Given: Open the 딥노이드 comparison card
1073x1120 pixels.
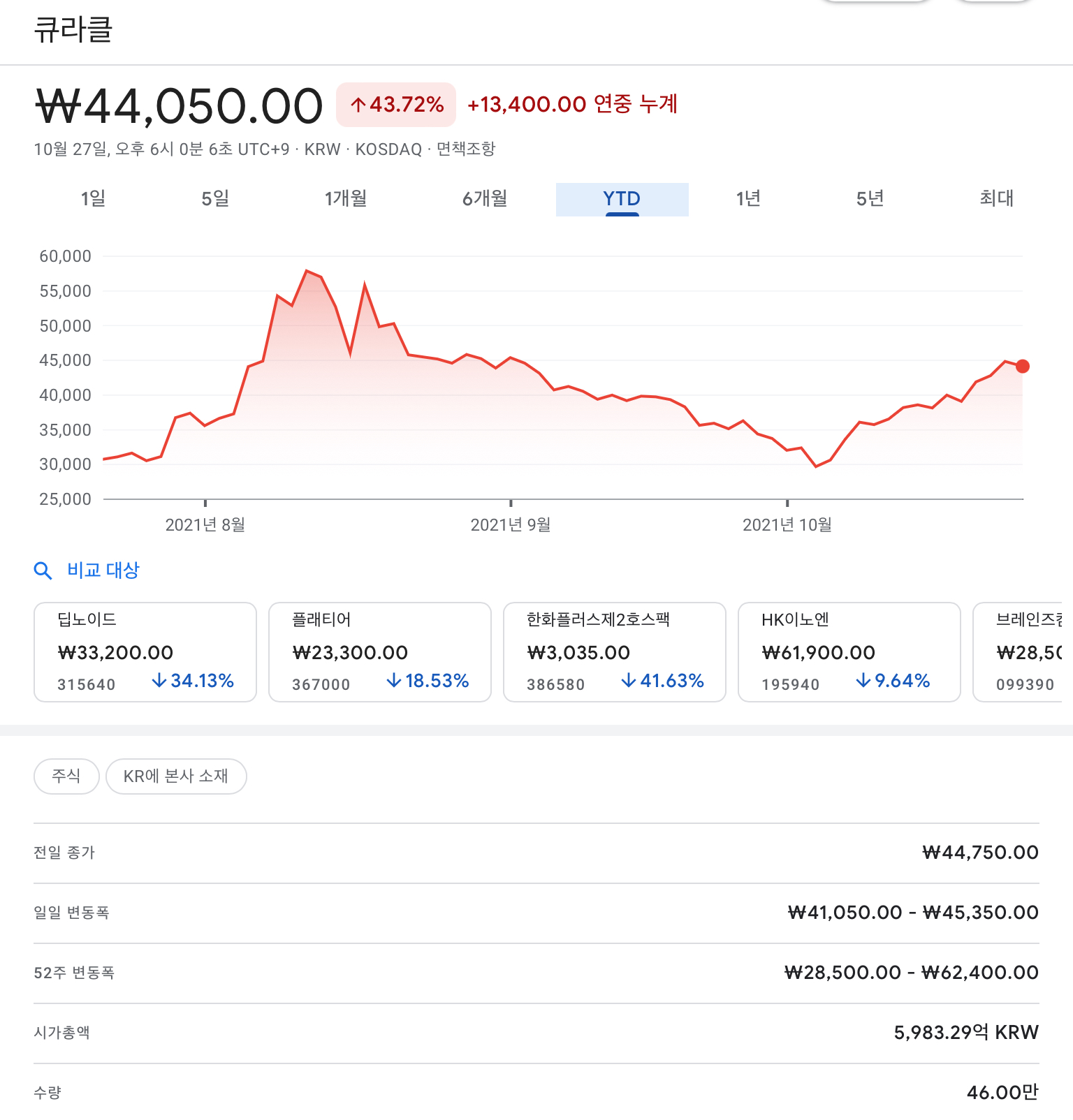Looking at the screenshot, I should click(145, 652).
